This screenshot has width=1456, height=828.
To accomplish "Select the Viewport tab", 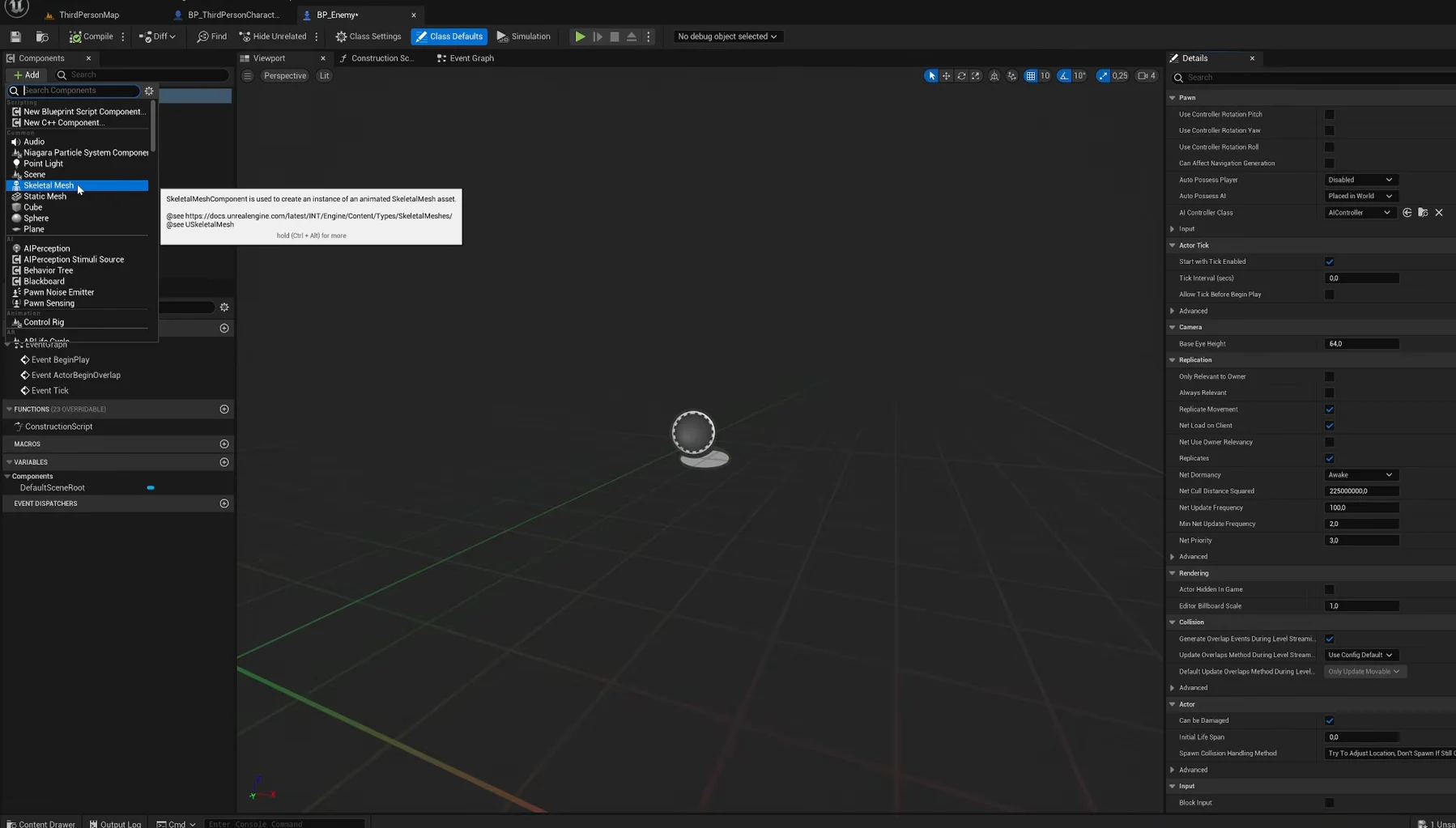I will pos(269,58).
